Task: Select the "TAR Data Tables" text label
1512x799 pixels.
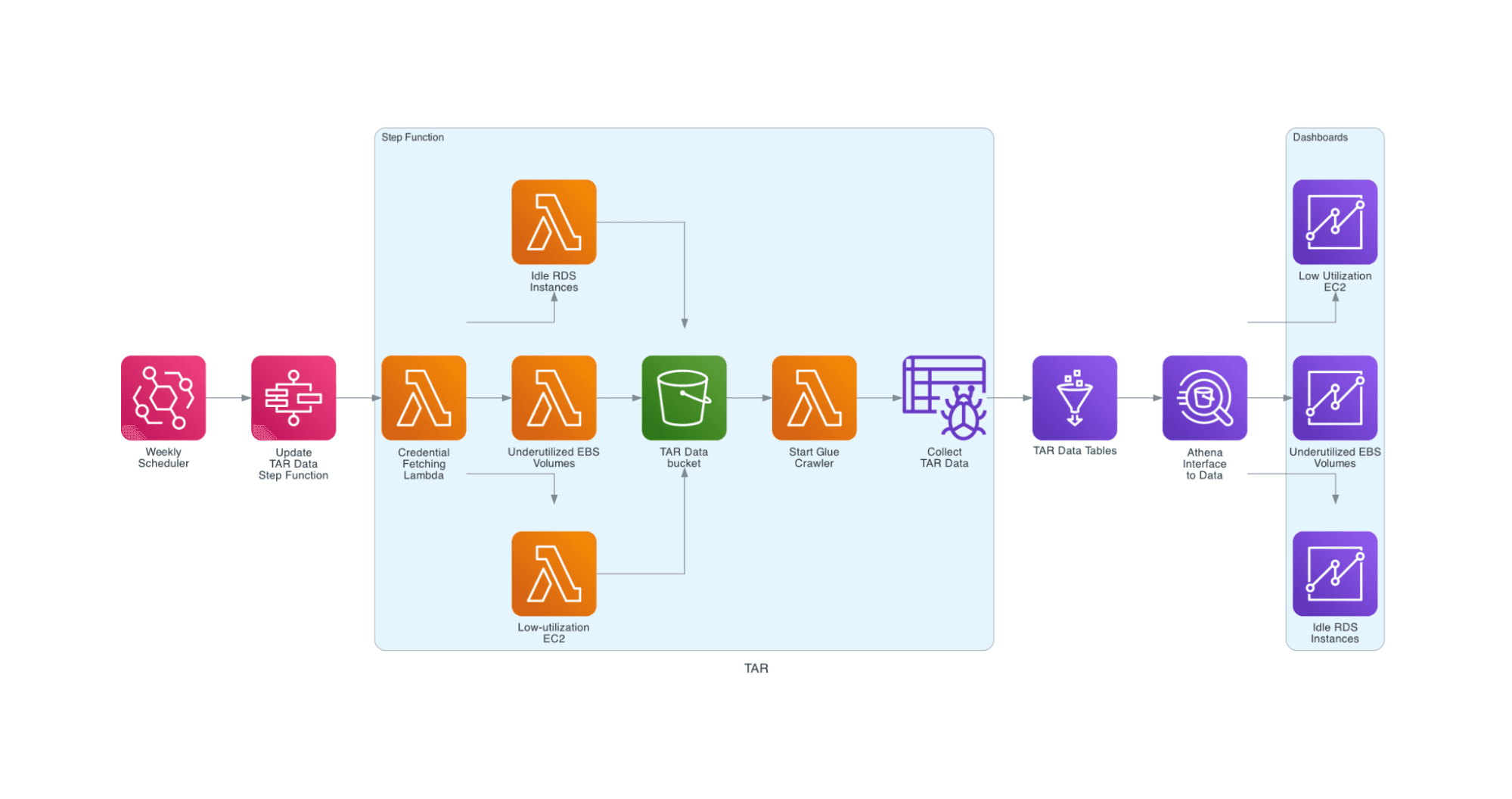Action: (1074, 451)
